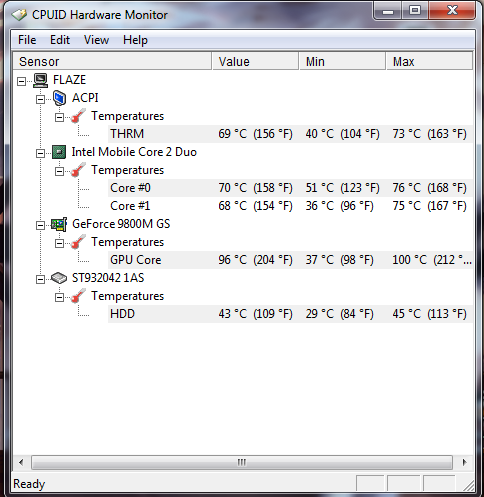Click the thermometer icon under GeForce 9800M GS
The height and width of the screenshot is (497, 484).
click(x=78, y=242)
